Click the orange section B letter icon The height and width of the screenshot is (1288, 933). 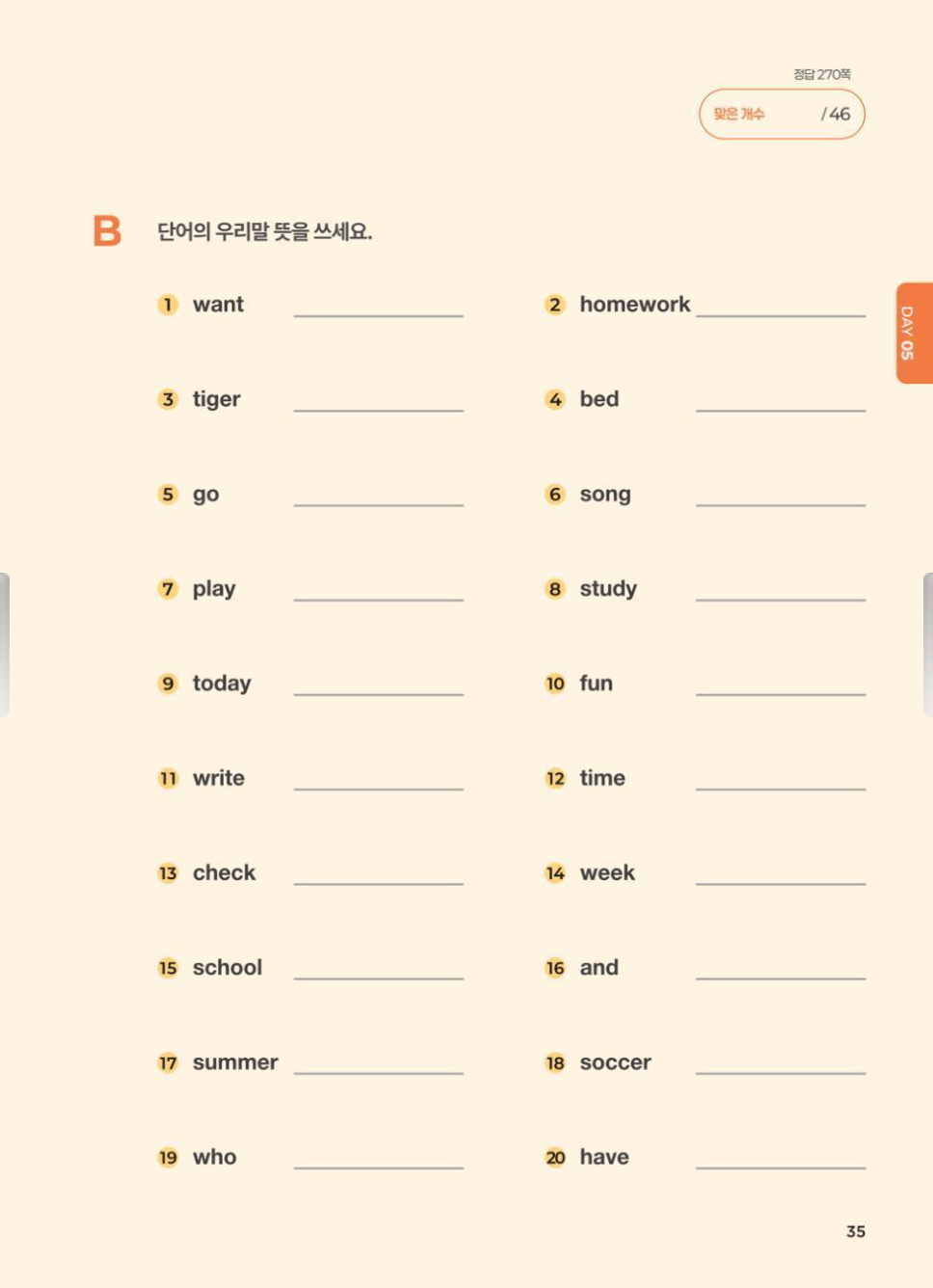(107, 231)
